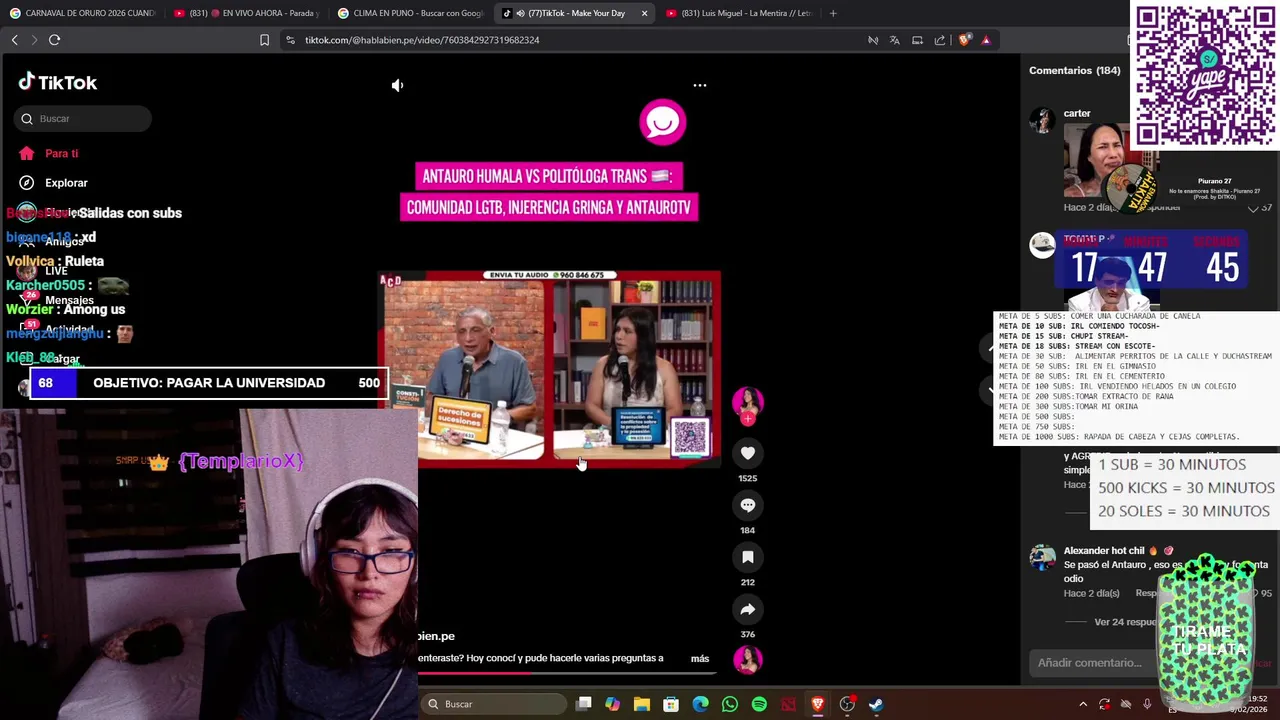Open Steam from the taskbar
This screenshot has width=1280, height=720.
pos(876,704)
